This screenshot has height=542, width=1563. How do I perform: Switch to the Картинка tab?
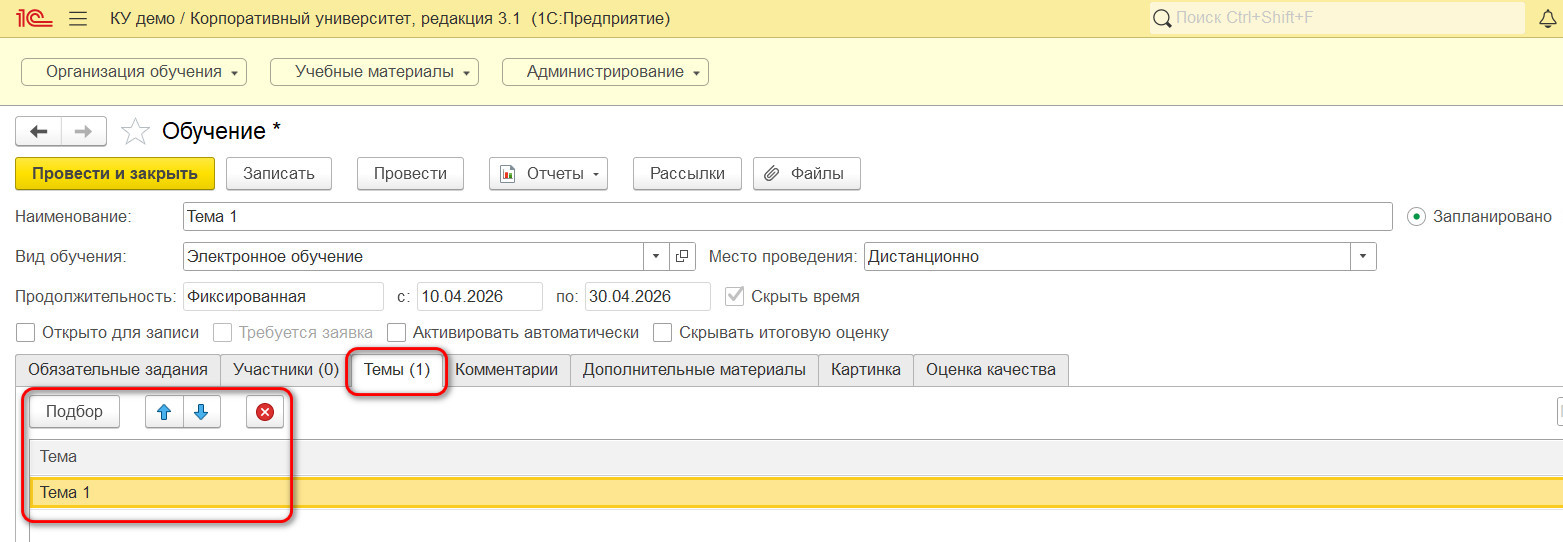[x=866, y=370]
